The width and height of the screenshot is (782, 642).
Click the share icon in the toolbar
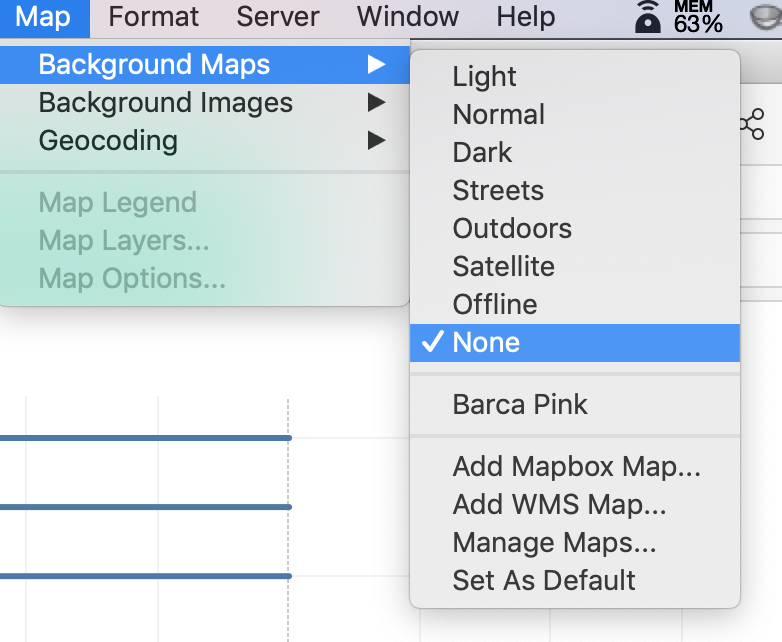[751, 124]
